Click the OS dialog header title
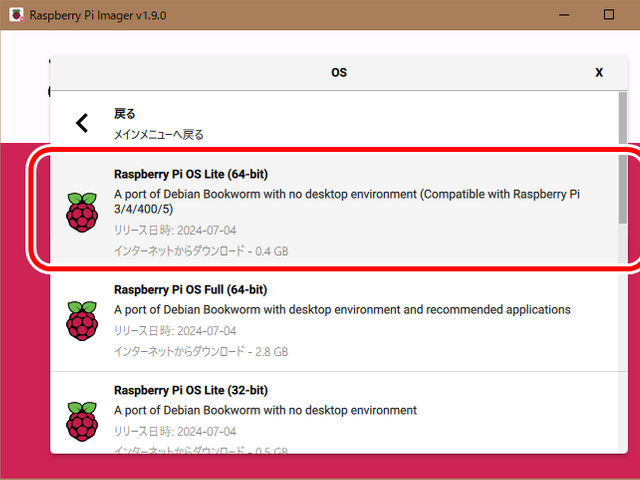The width and height of the screenshot is (640, 480). pos(339,73)
